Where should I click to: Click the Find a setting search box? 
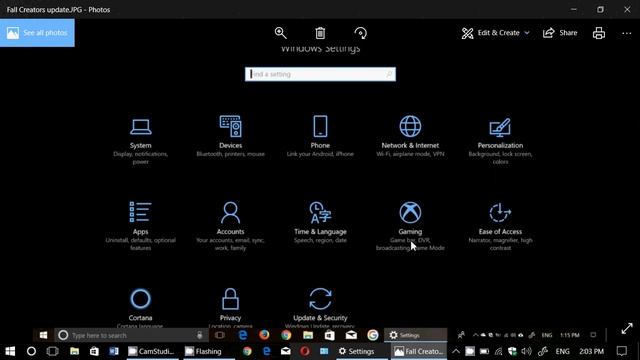[320, 74]
